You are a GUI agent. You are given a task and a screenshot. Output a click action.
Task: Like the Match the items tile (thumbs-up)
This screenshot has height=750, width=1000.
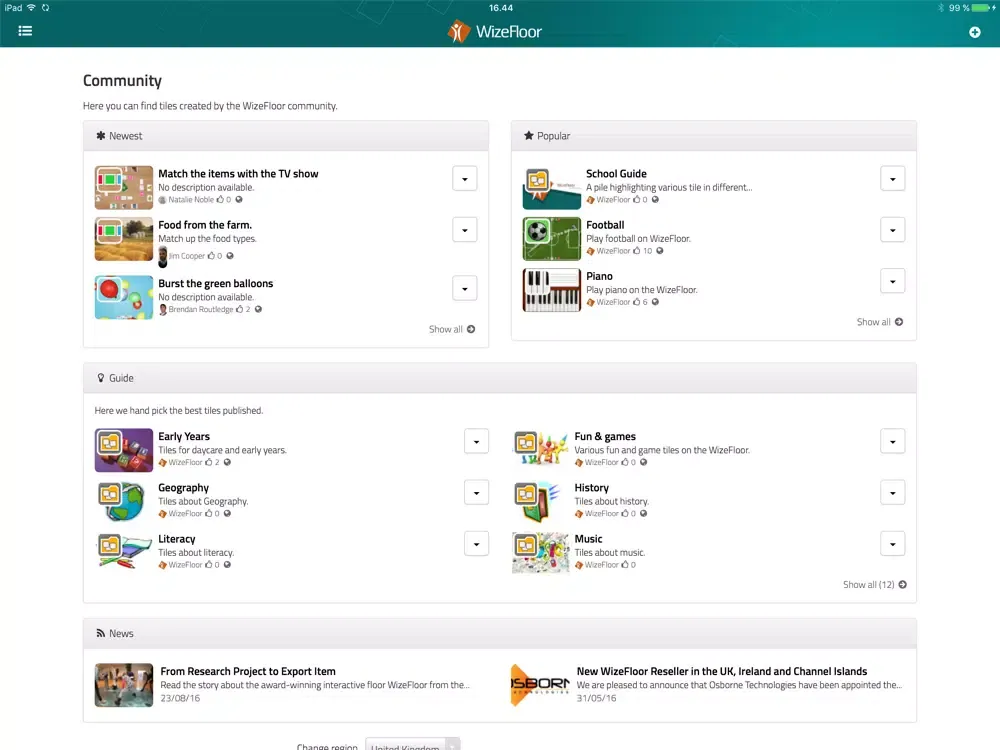(220, 200)
